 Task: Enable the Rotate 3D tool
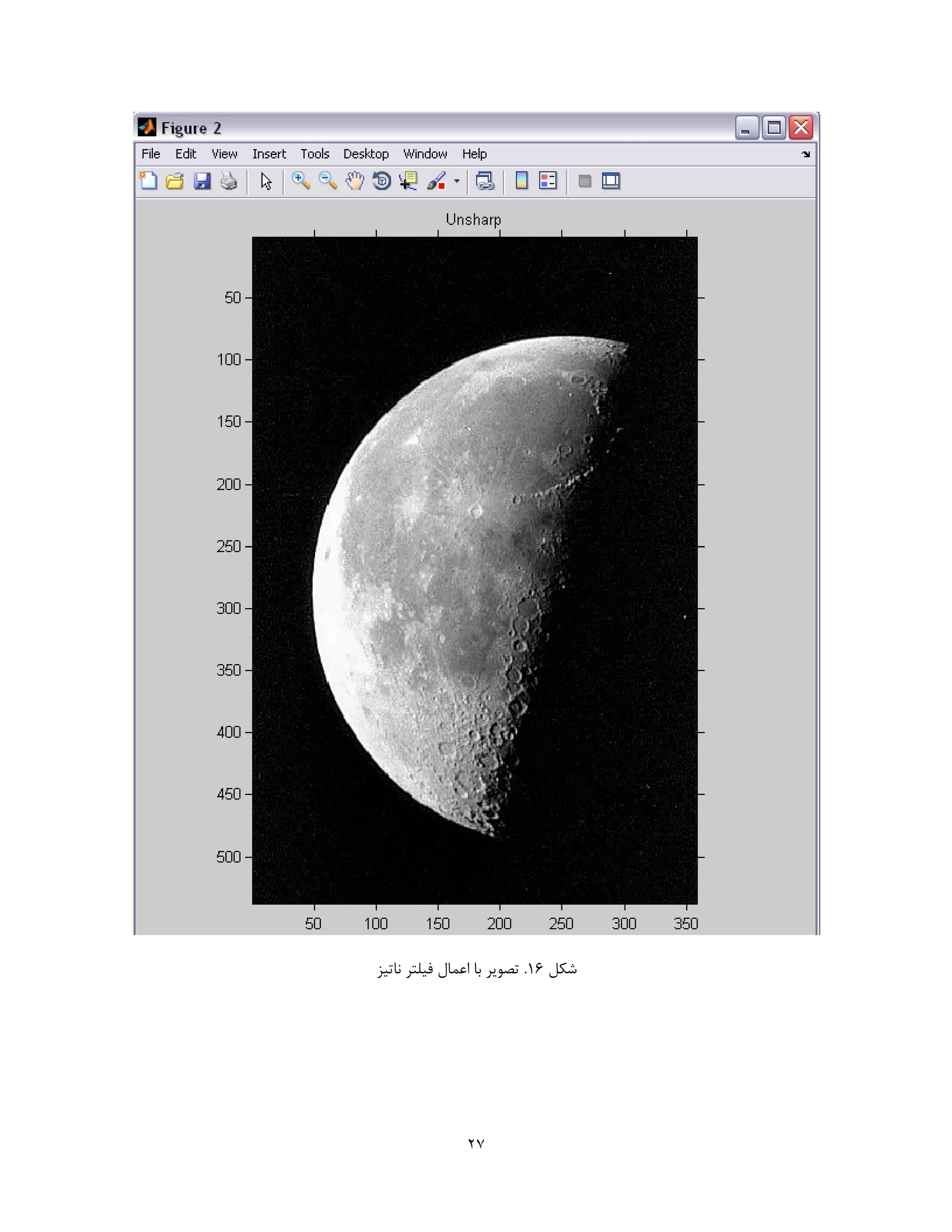[382, 181]
